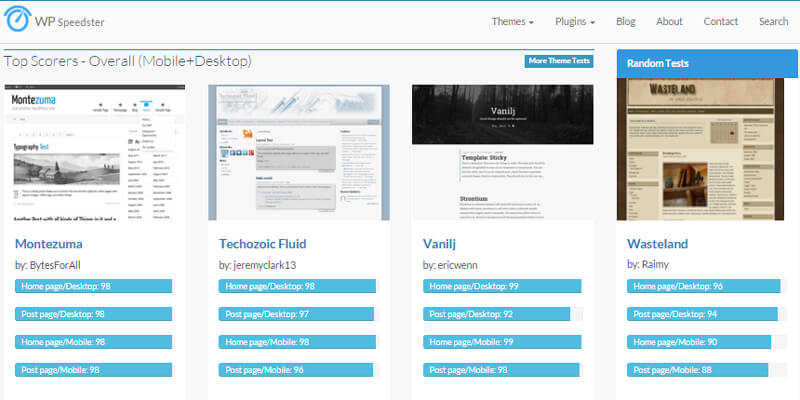Click the author text 'by: jeremyclark13'
The width and height of the screenshot is (800, 400).
(x=258, y=265)
